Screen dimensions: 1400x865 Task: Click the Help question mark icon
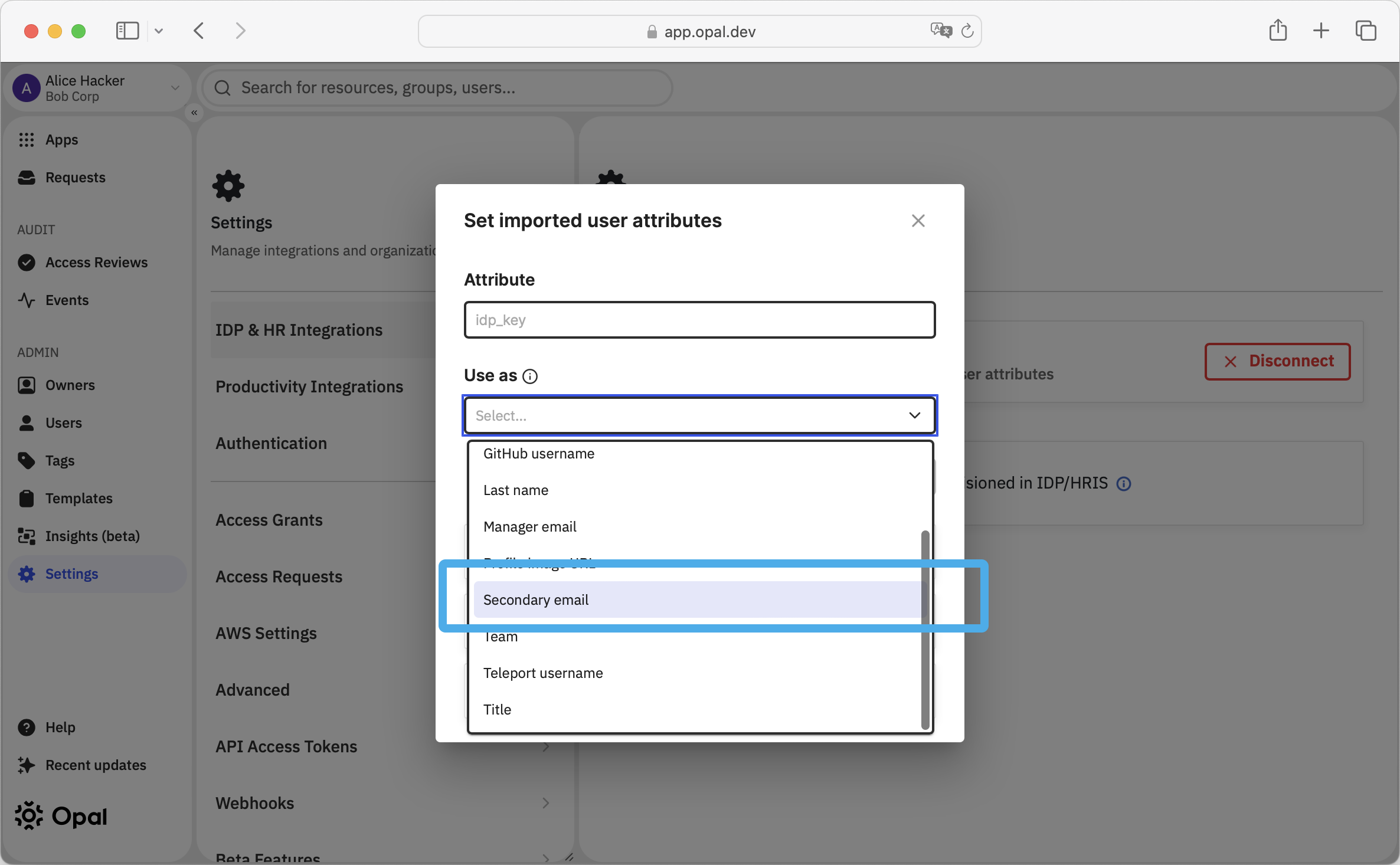27,728
